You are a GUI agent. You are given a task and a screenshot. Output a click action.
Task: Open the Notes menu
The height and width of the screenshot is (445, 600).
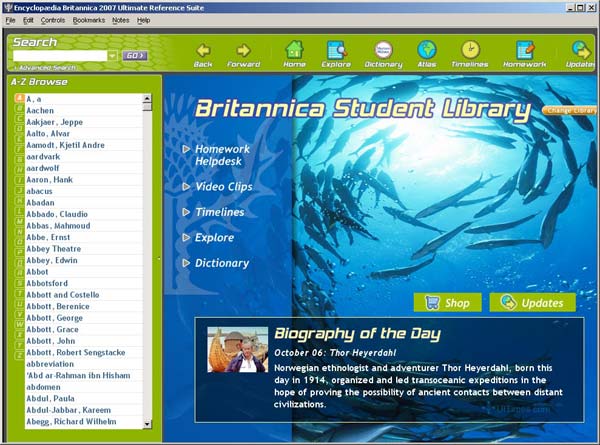coord(121,20)
